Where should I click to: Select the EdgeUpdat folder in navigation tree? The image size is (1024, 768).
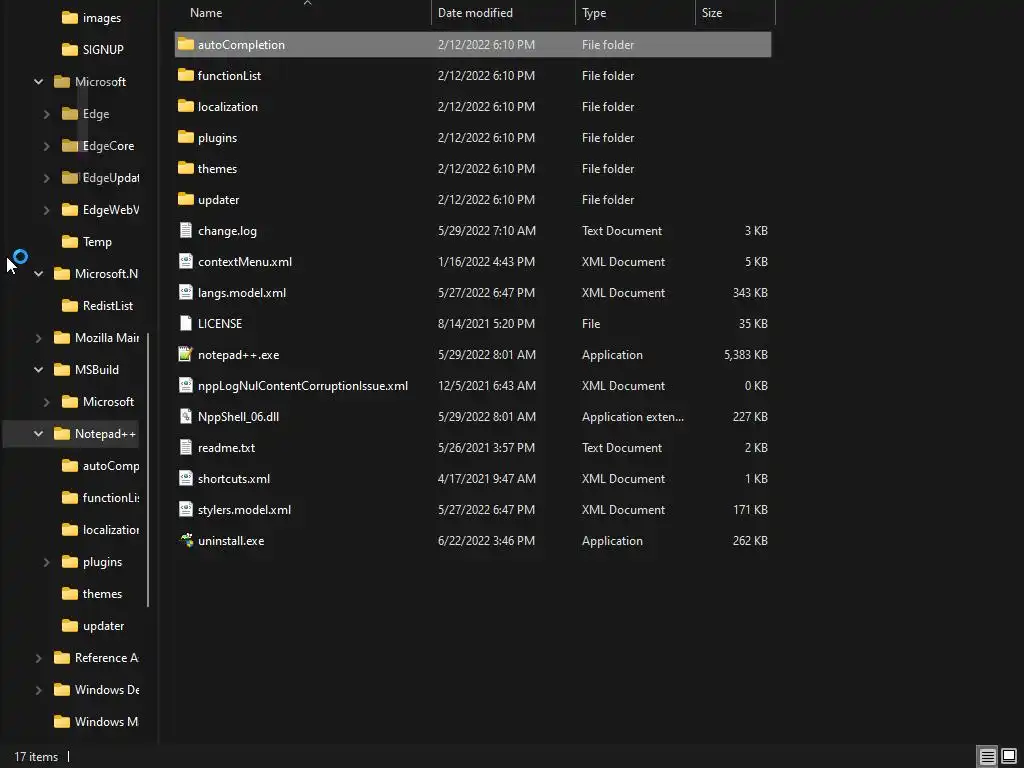(x=110, y=178)
